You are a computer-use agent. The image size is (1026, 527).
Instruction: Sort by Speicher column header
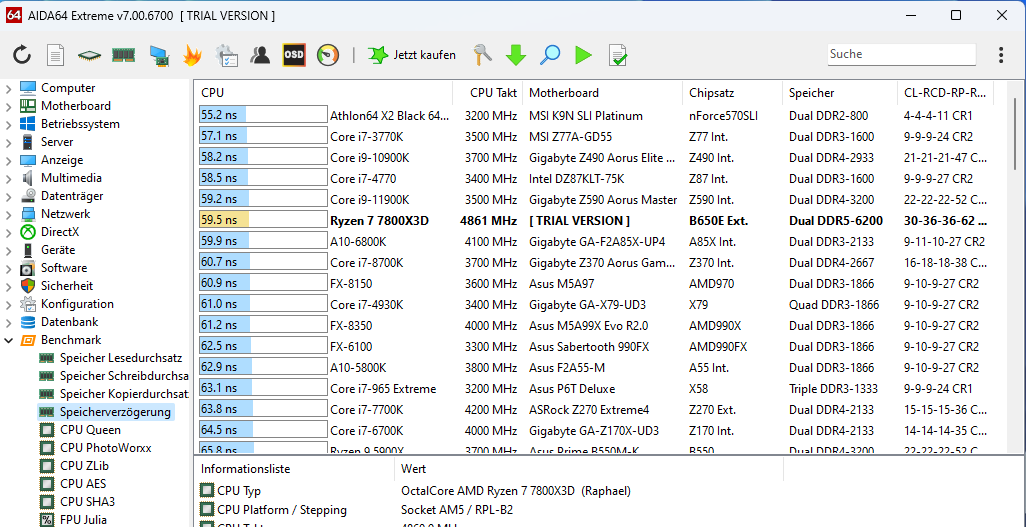pos(840,93)
